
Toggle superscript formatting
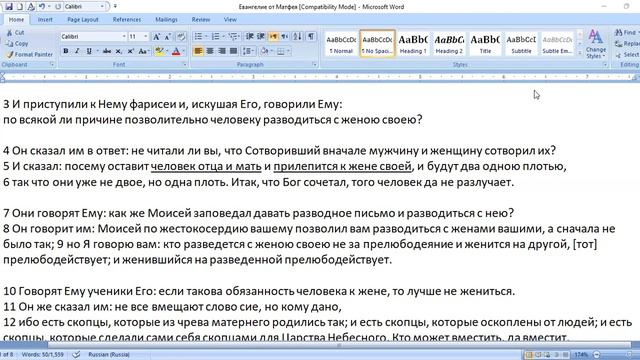[x=131, y=51]
